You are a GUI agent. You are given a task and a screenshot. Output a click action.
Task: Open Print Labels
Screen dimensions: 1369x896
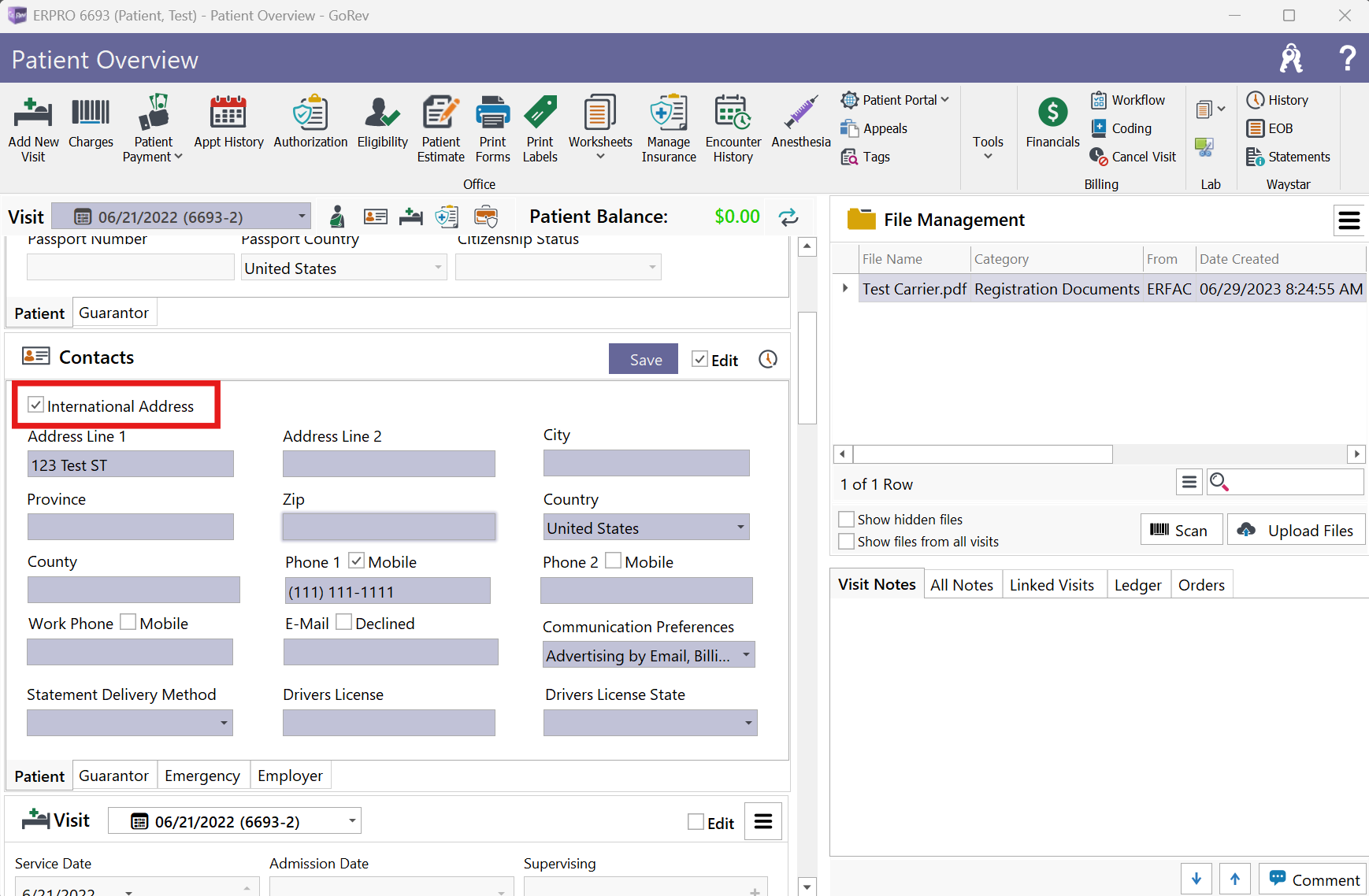pos(540,128)
